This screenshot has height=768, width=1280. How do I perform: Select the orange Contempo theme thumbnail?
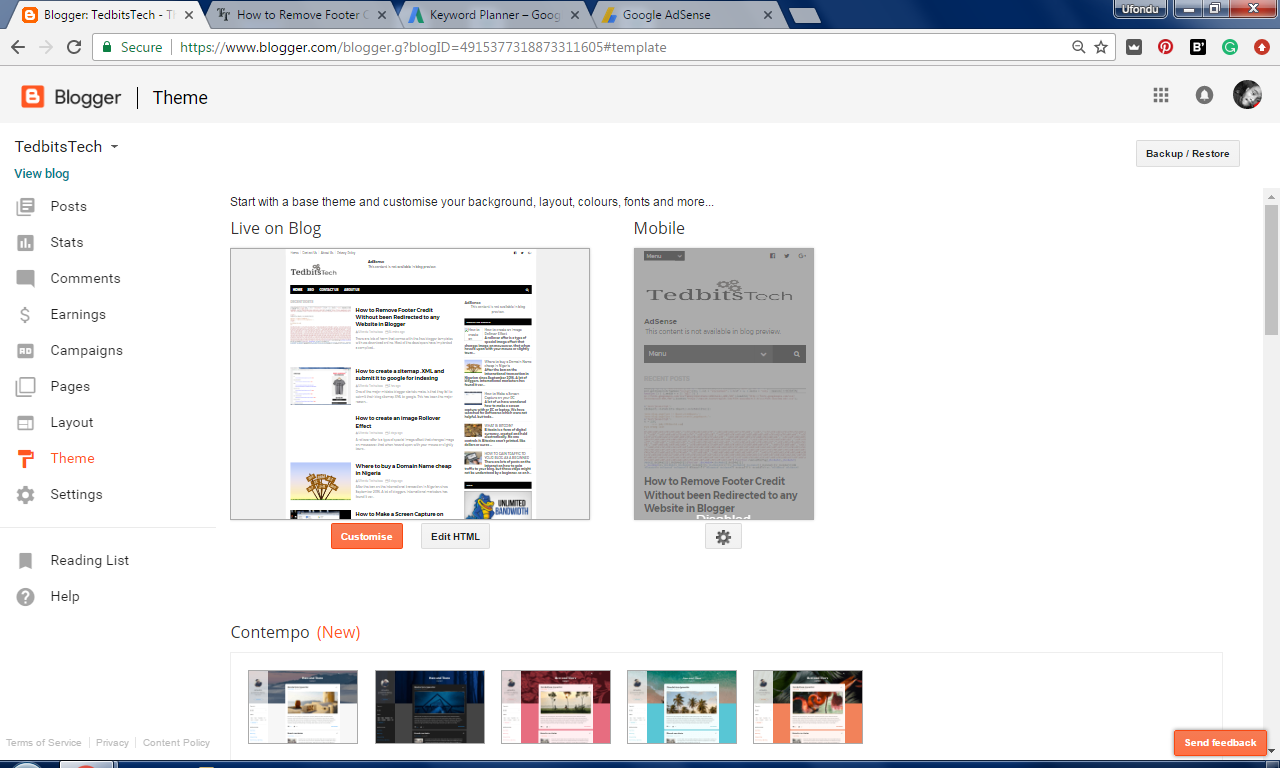click(808, 707)
